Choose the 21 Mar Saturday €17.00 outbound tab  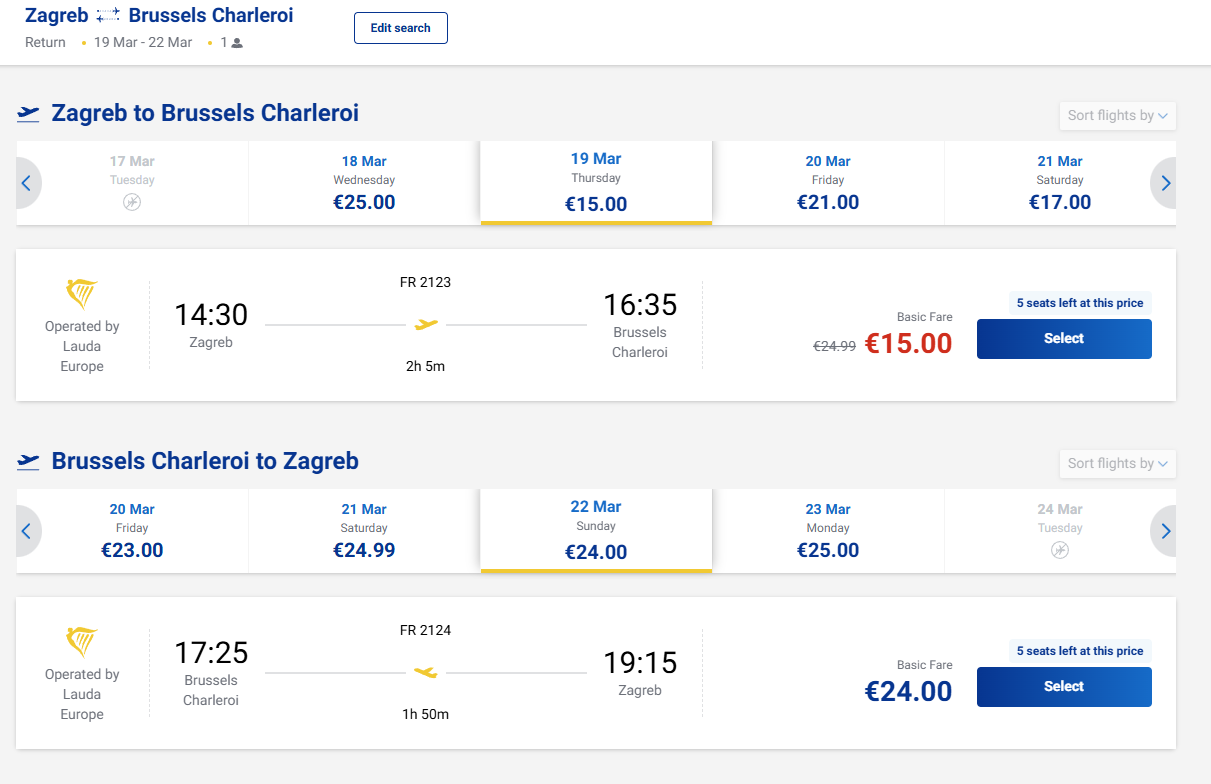coord(1059,183)
